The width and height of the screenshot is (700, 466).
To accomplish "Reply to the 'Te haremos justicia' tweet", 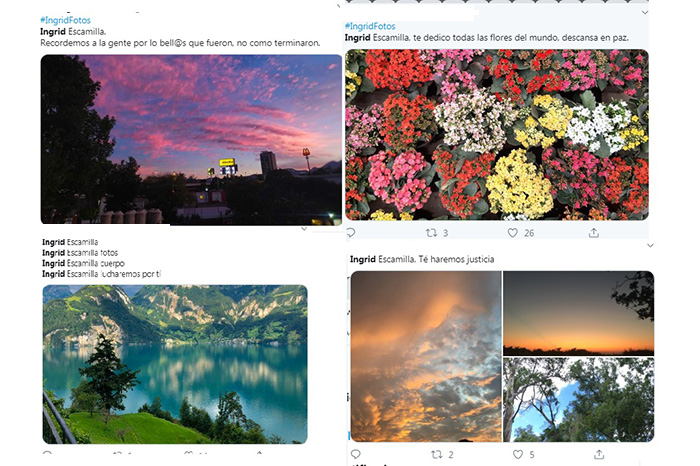I will pos(355,454).
